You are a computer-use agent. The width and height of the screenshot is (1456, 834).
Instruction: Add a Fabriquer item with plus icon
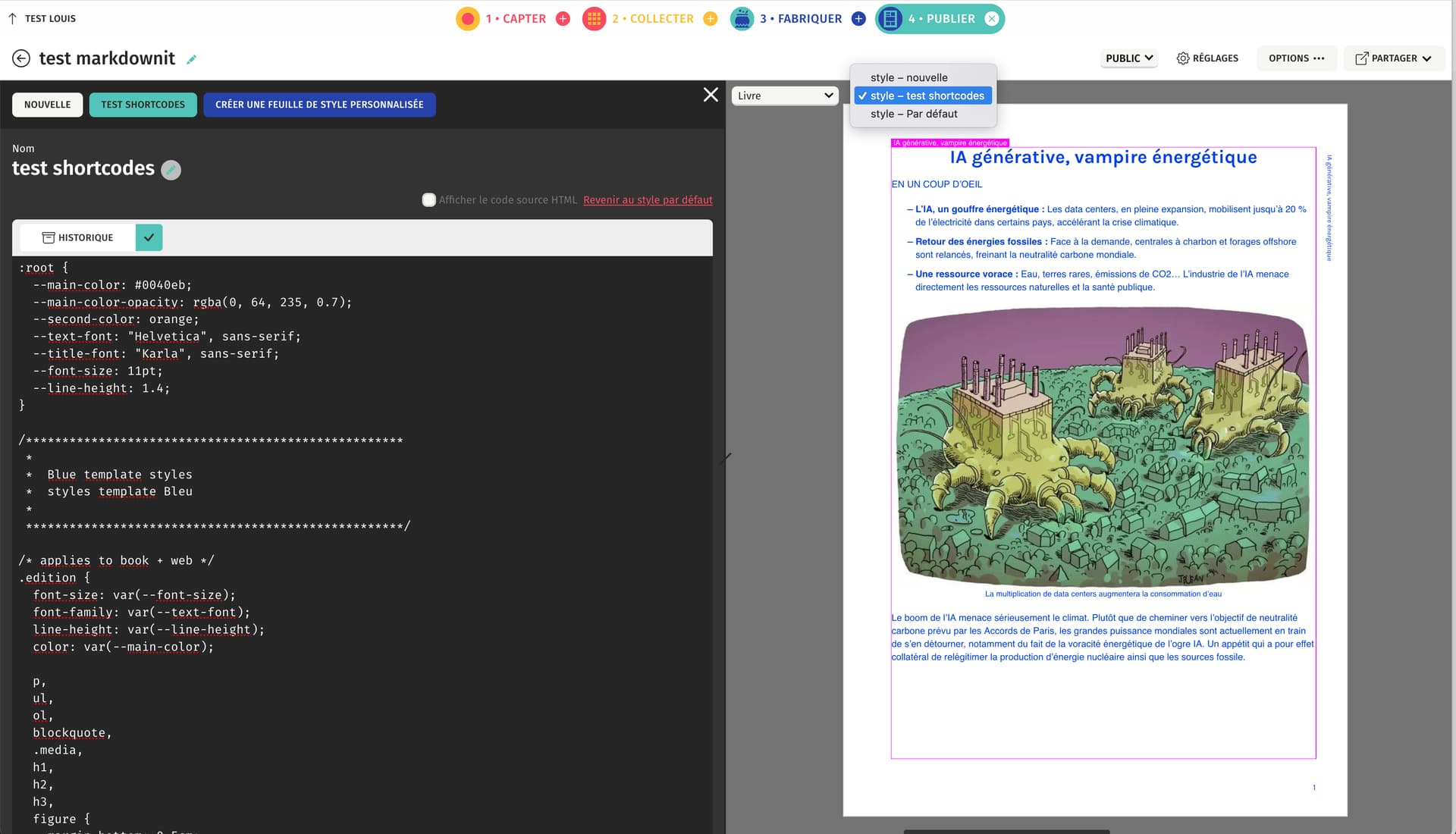858,18
